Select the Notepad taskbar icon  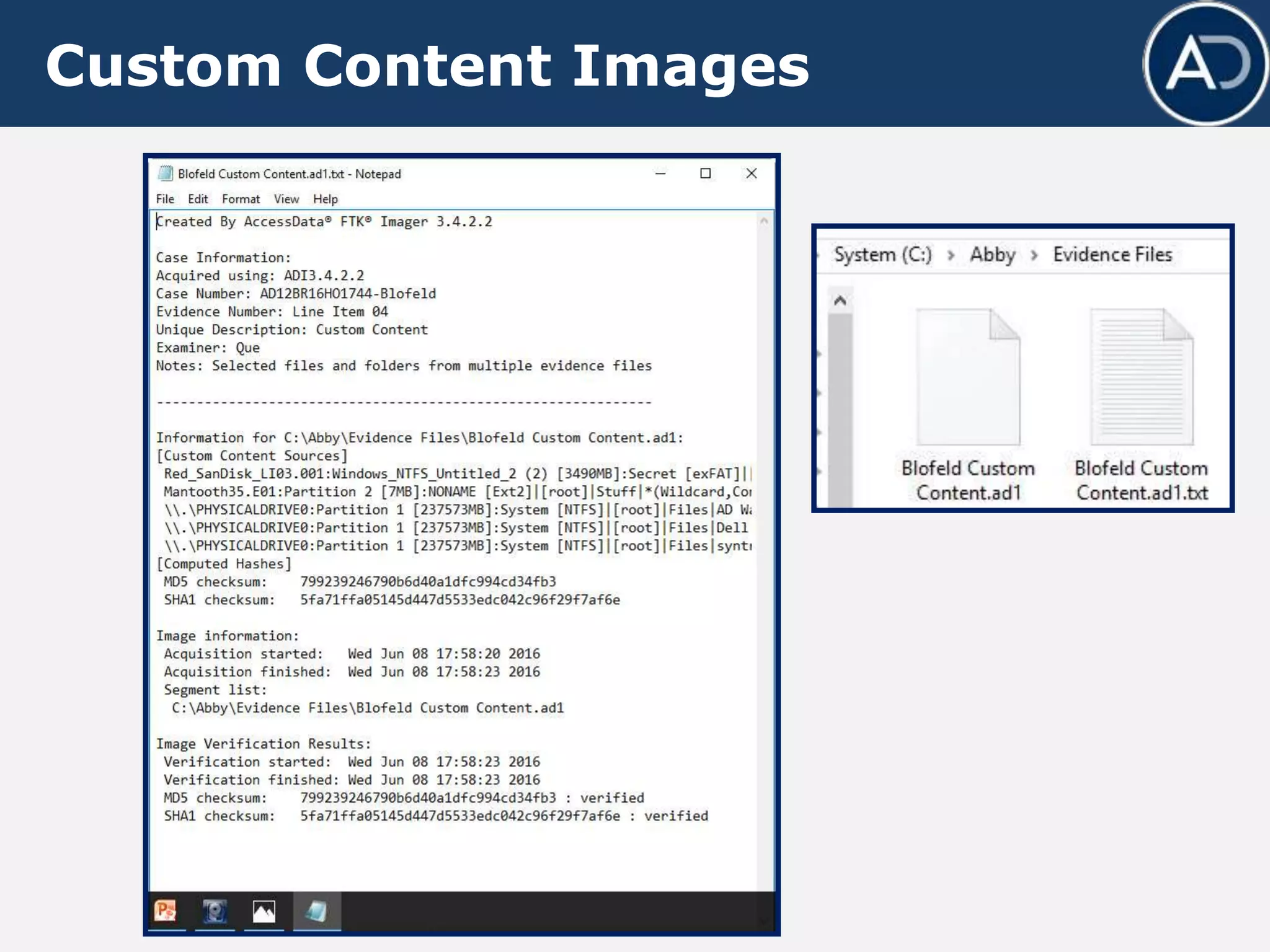pyautogui.click(x=316, y=911)
